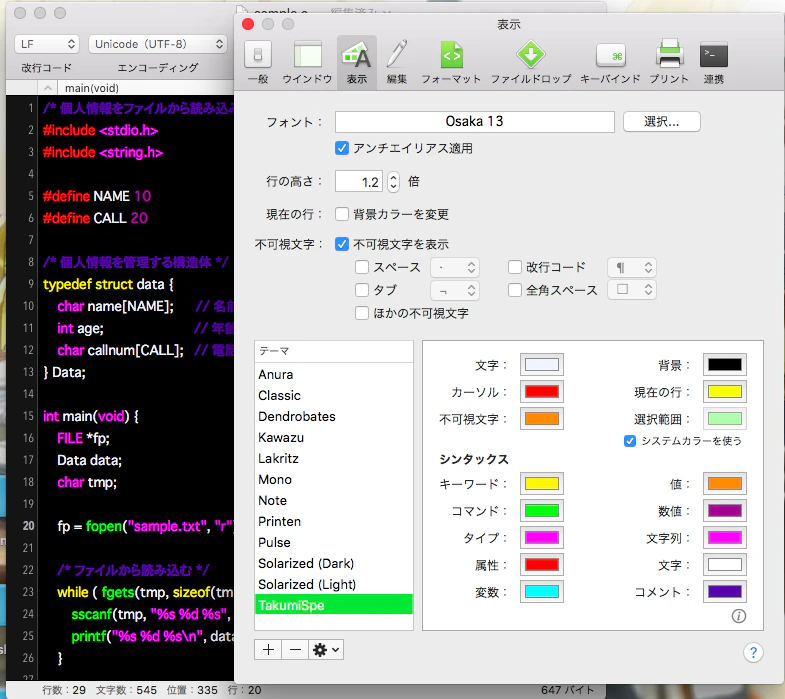Click the キーワード yellow color swatch
785x699 pixels.
[x=542, y=483]
